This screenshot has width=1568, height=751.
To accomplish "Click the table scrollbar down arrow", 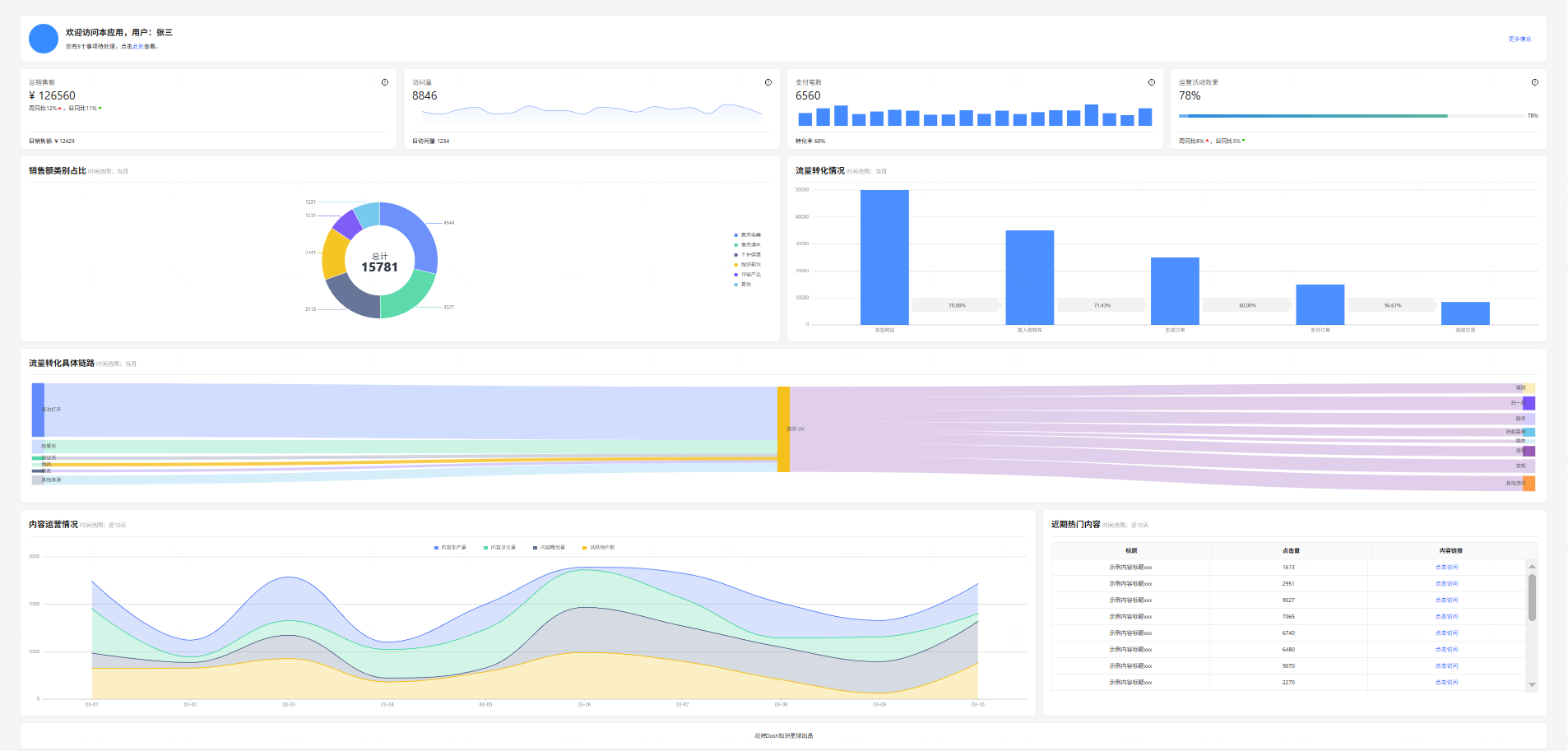I will 1532,684.
